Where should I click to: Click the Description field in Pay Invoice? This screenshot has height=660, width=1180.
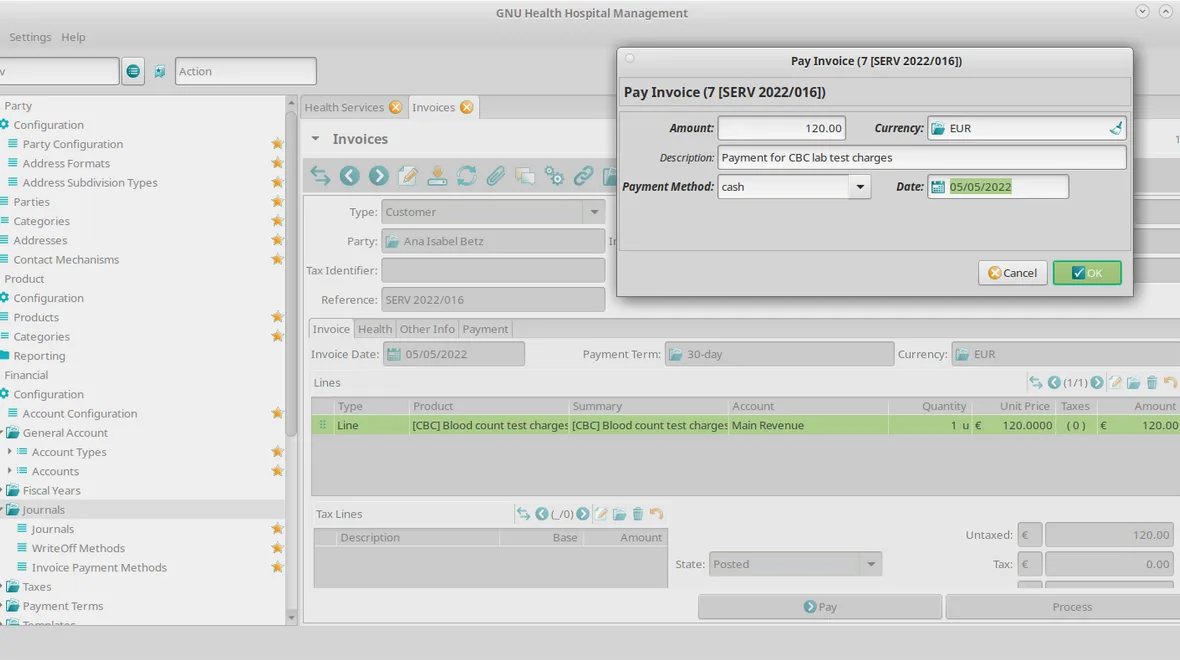click(x=922, y=158)
